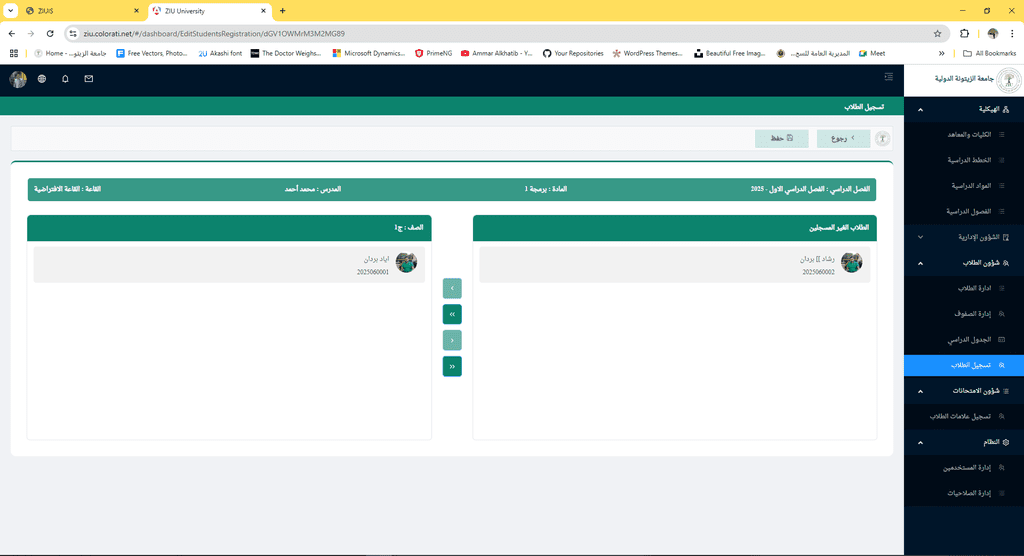Open الفصول الدراسية sidebar item
The height and width of the screenshot is (556, 1024).
coord(964,212)
